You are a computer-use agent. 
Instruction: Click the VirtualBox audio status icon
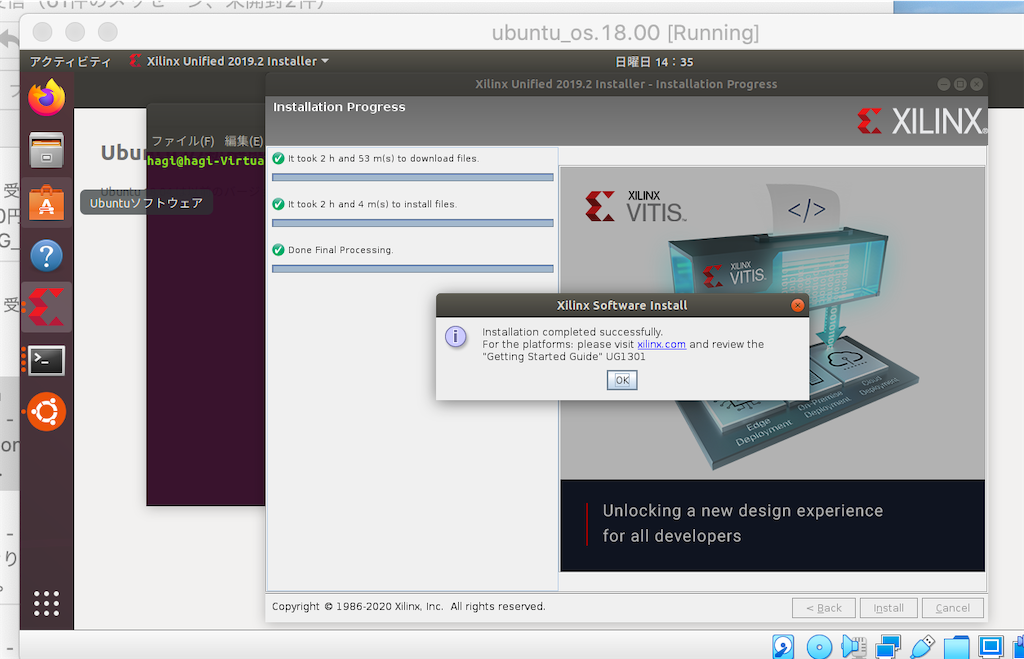coord(854,647)
